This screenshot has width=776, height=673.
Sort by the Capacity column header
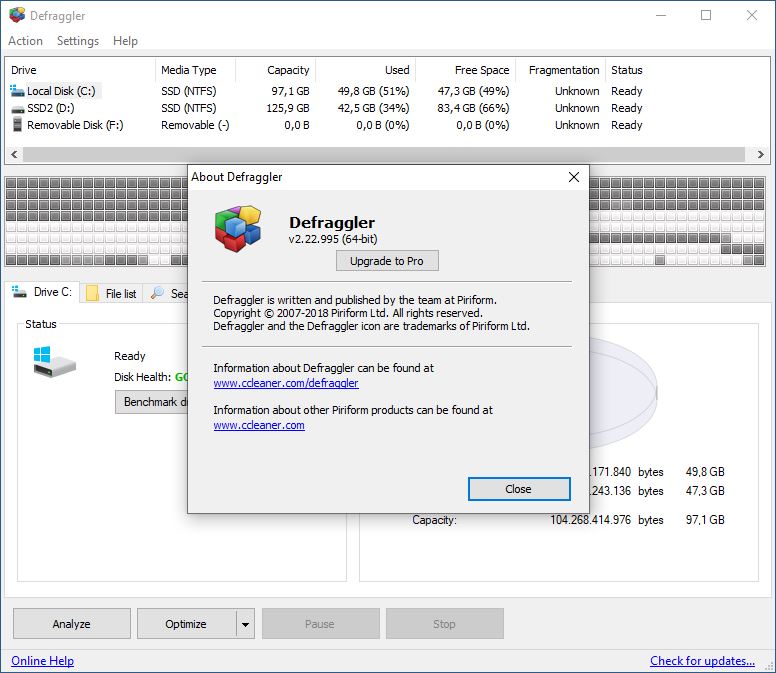tap(276, 70)
